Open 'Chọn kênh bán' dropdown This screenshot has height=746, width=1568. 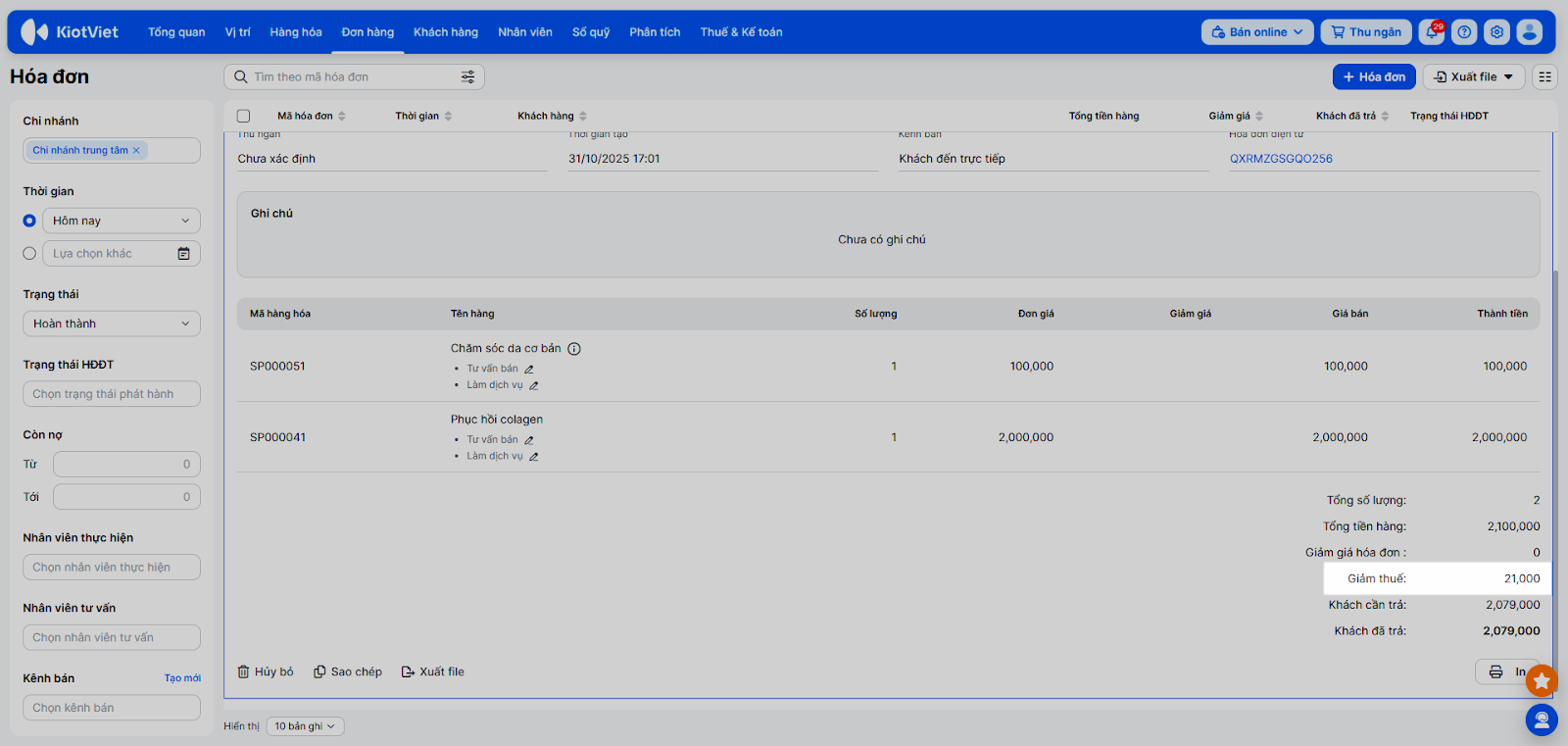[x=112, y=708]
